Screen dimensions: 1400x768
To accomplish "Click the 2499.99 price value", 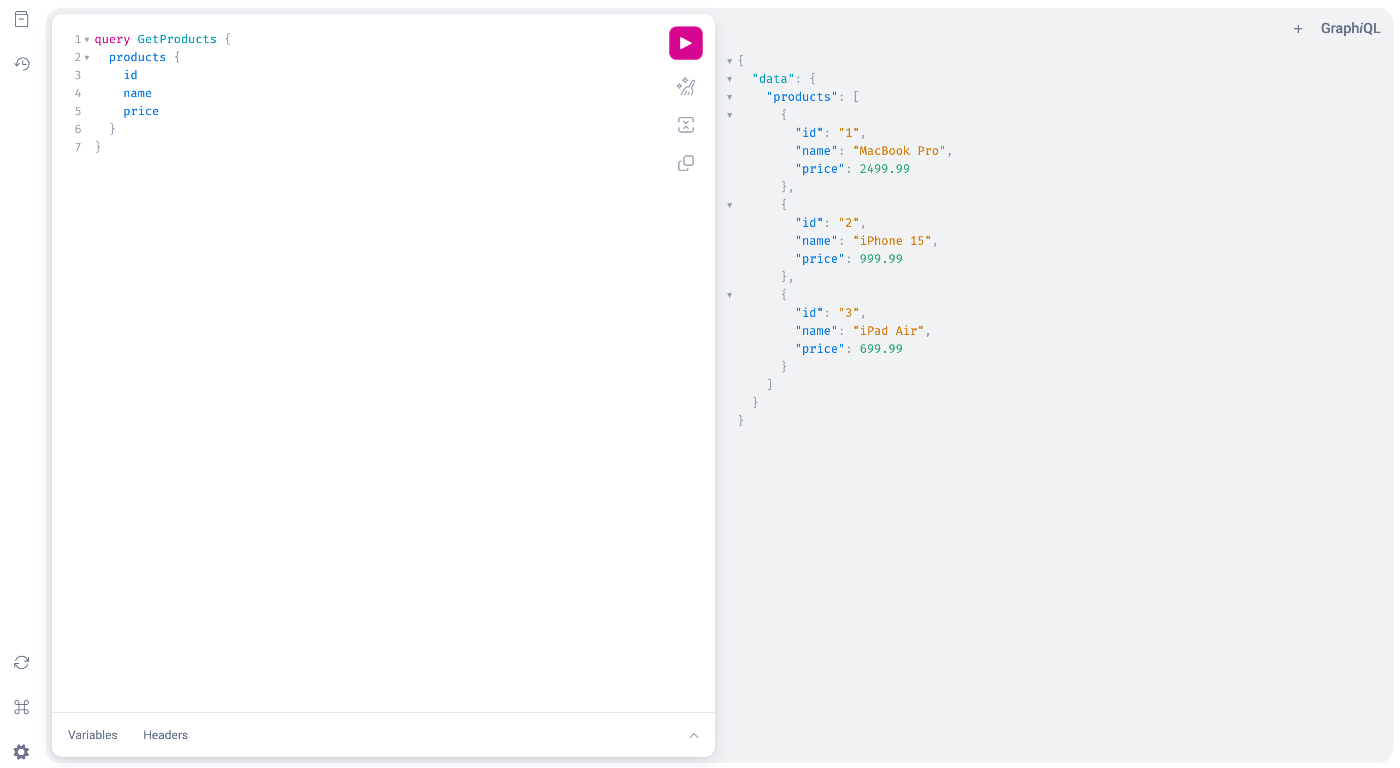I will point(885,169).
